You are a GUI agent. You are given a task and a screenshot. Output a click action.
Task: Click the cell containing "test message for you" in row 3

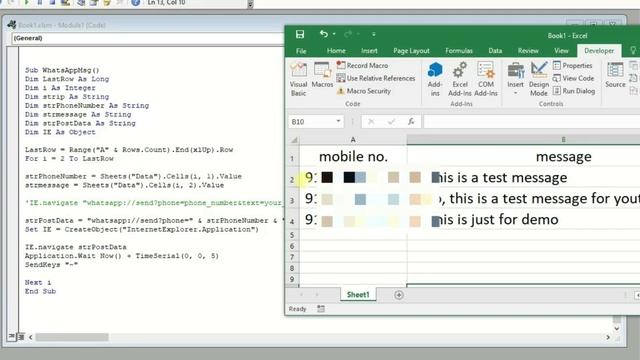(523, 199)
